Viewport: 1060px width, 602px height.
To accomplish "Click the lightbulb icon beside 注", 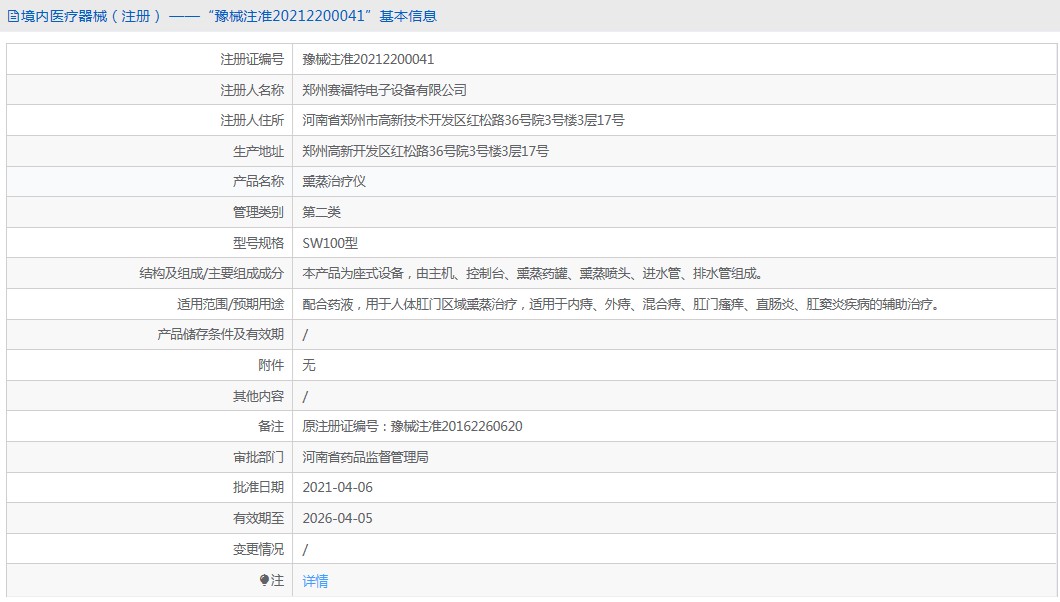I will click(x=264, y=580).
